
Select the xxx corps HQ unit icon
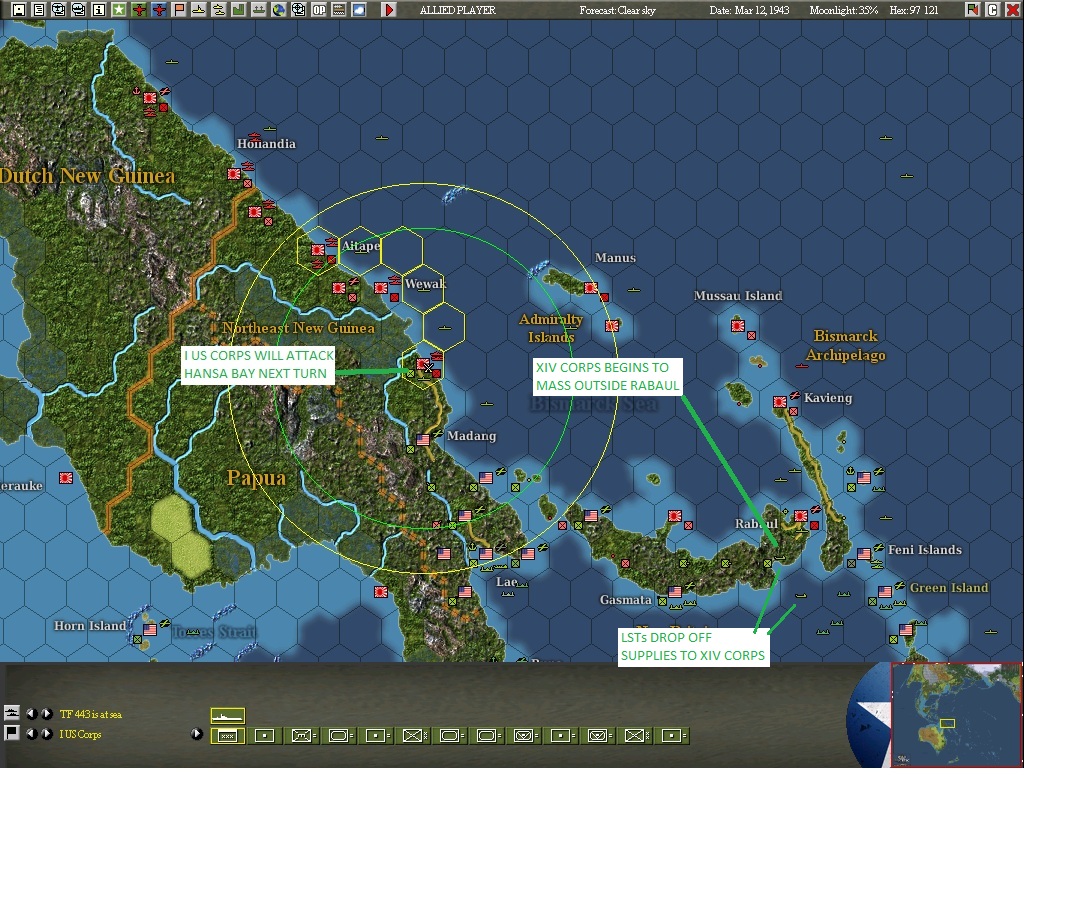(227, 736)
